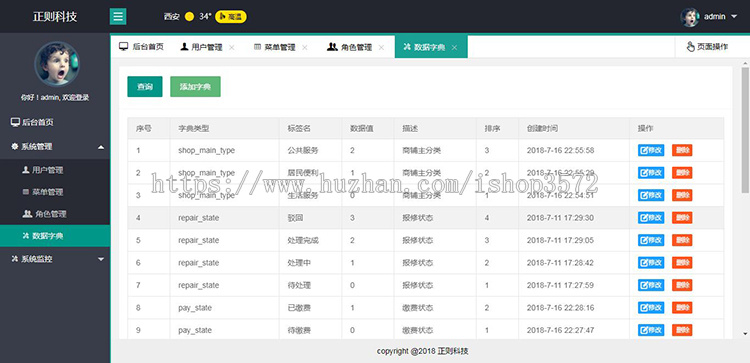Close the 用户管理 tab

(232, 47)
